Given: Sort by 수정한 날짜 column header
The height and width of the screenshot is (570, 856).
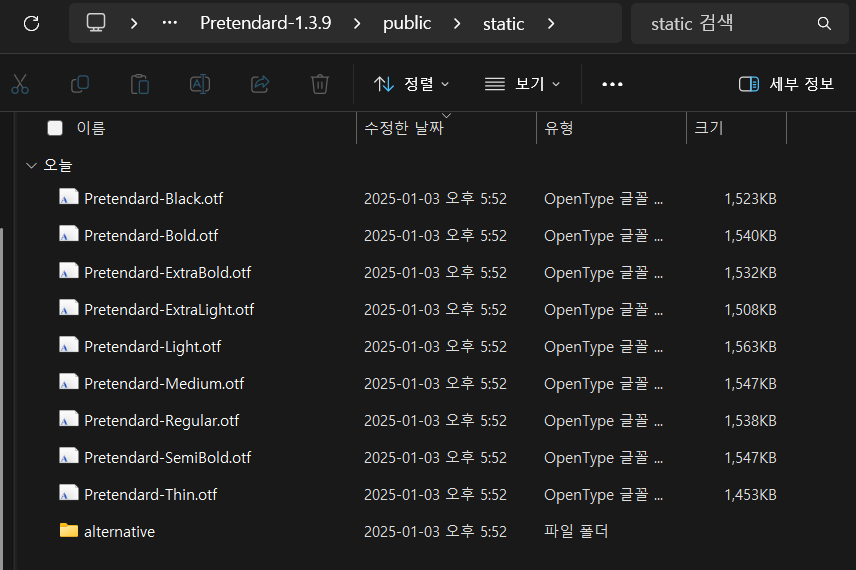Looking at the screenshot, I should [404, 128].
